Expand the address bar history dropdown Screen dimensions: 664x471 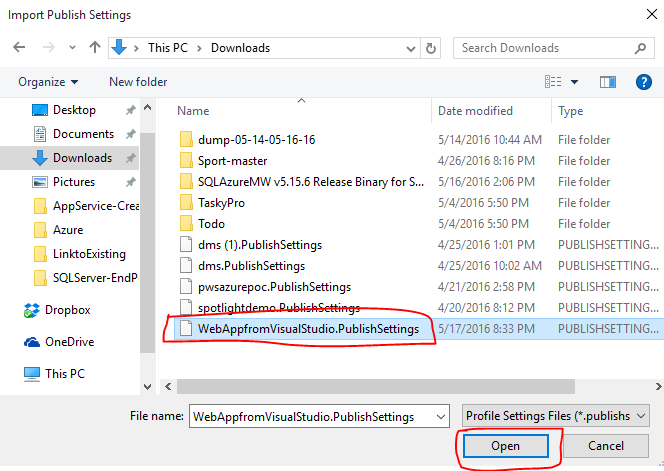(x=410, y=48)
